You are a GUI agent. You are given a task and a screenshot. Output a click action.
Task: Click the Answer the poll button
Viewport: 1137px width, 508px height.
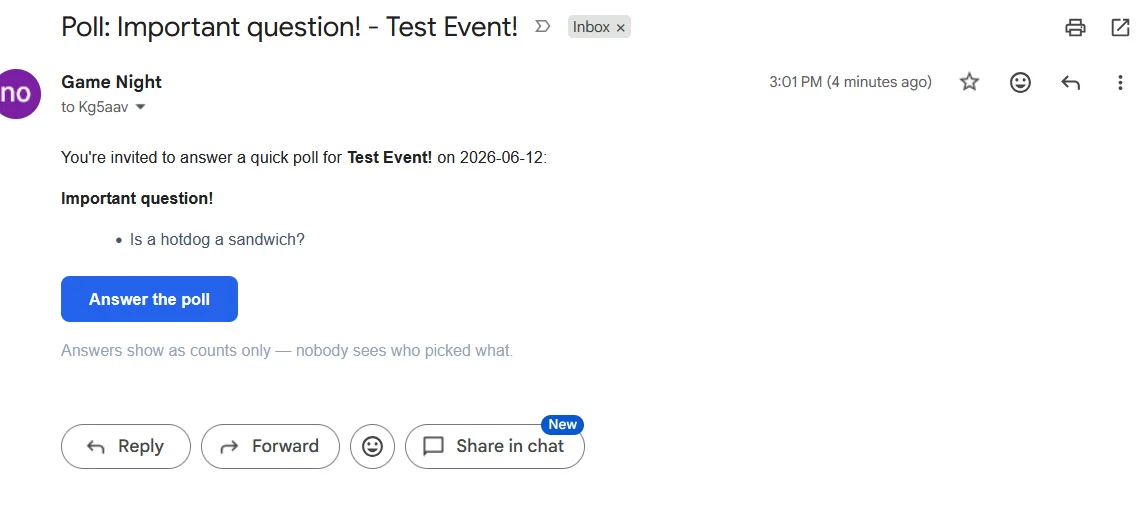(x=149, y=299)
